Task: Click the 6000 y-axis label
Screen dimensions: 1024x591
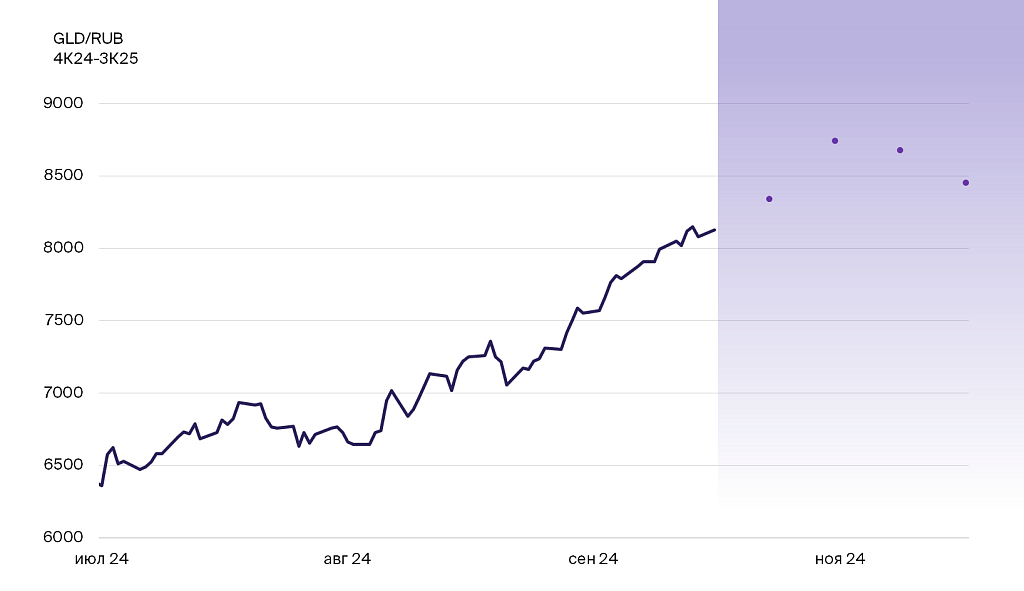Action: [x=62, y=538]
